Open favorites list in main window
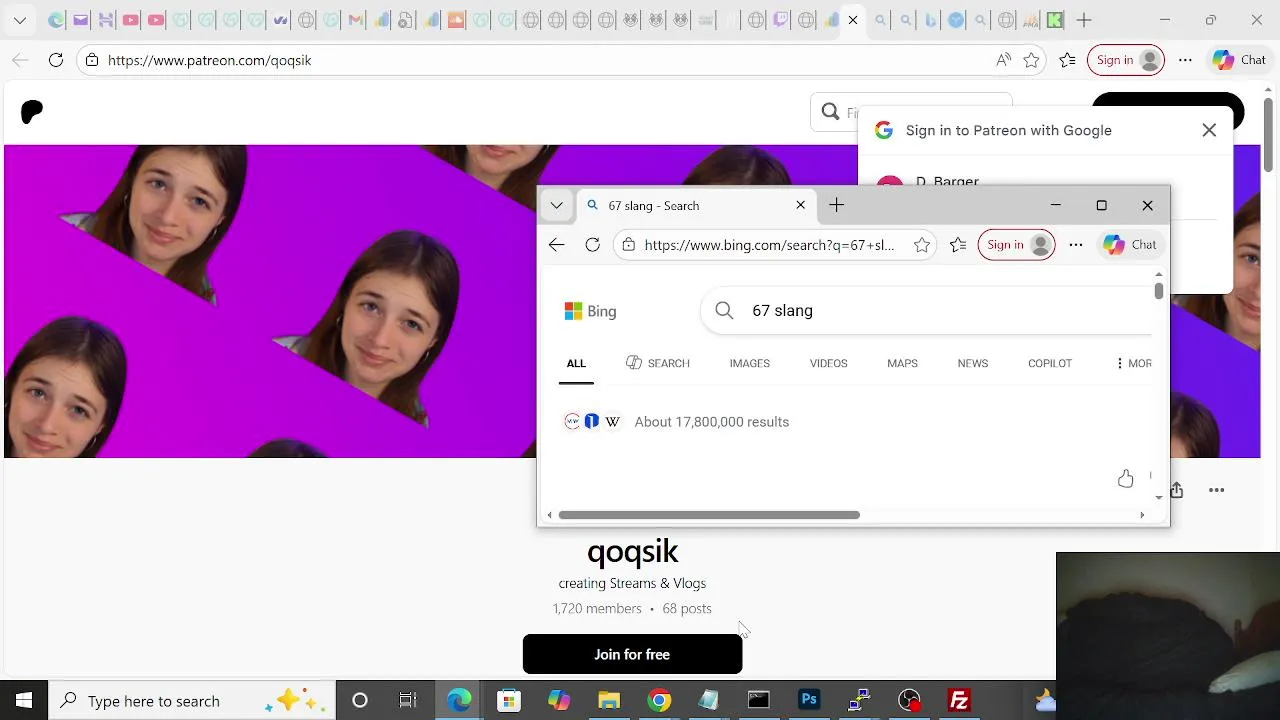Viewport: 1280px width, 720px height. click(1068, 60)
